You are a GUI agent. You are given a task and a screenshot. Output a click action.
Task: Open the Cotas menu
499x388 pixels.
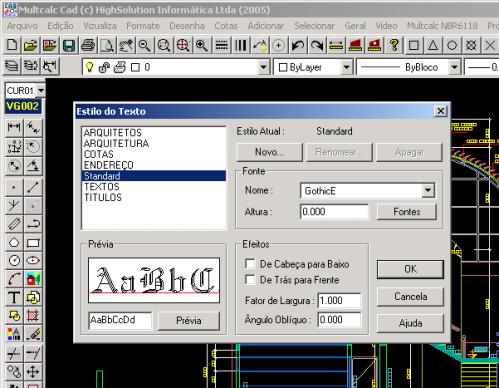coord(226,26)
